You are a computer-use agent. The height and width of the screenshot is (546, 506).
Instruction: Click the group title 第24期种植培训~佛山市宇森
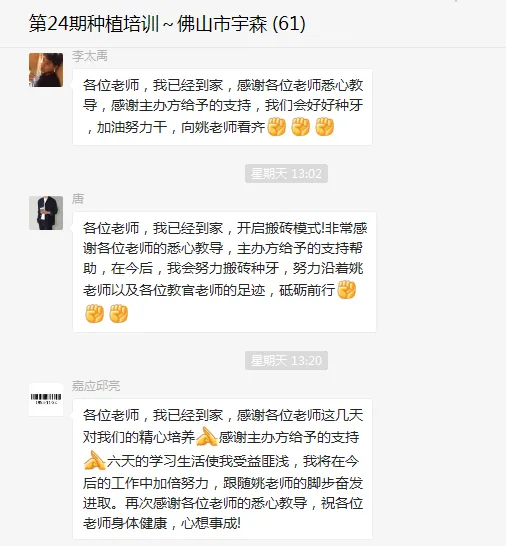pos(148,24)
